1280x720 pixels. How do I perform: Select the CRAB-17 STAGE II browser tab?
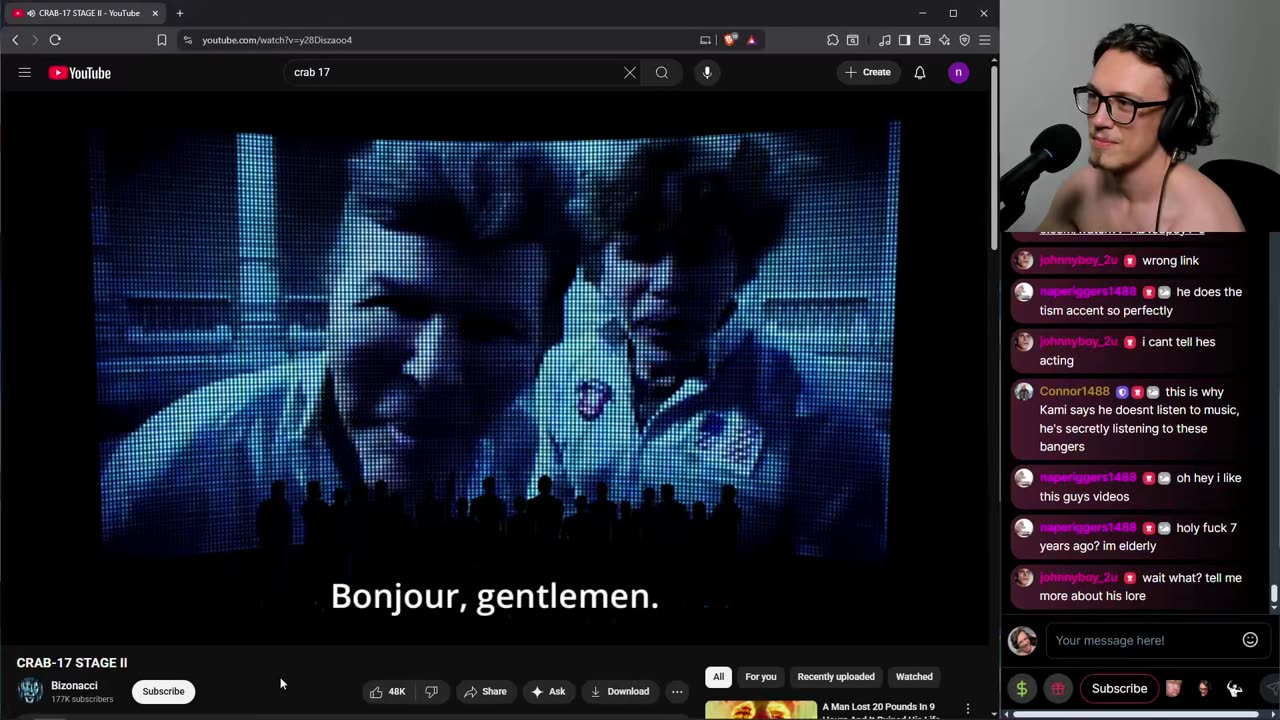[x=87, y=13]
